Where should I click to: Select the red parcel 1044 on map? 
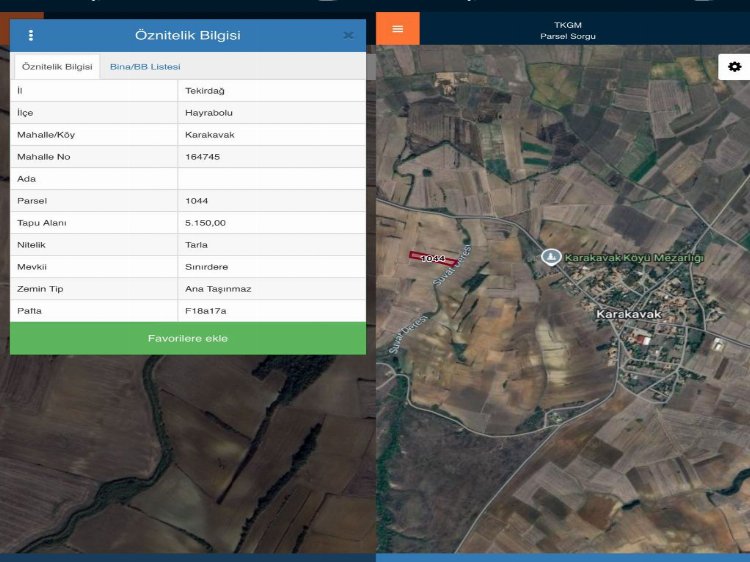[x=432, y=258]
